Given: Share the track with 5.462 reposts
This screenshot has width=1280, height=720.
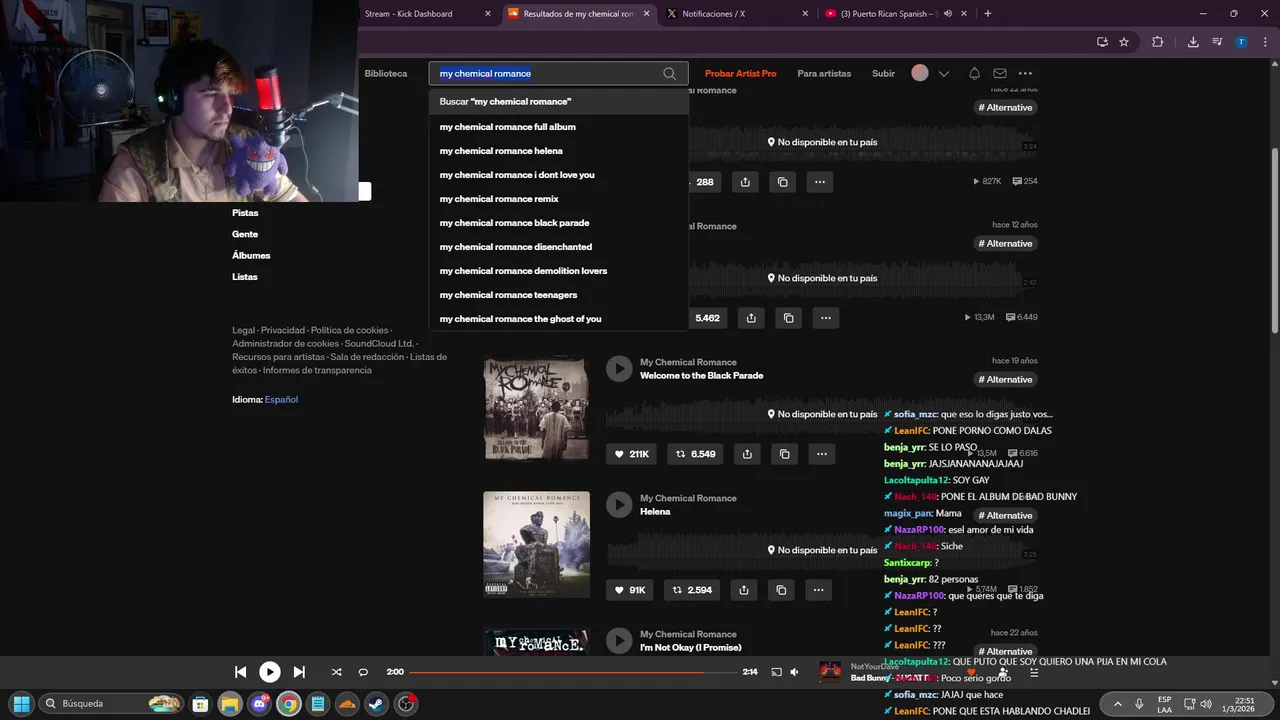Looking at the screenshot, I should pyautogui.click(x=751, y=318).
